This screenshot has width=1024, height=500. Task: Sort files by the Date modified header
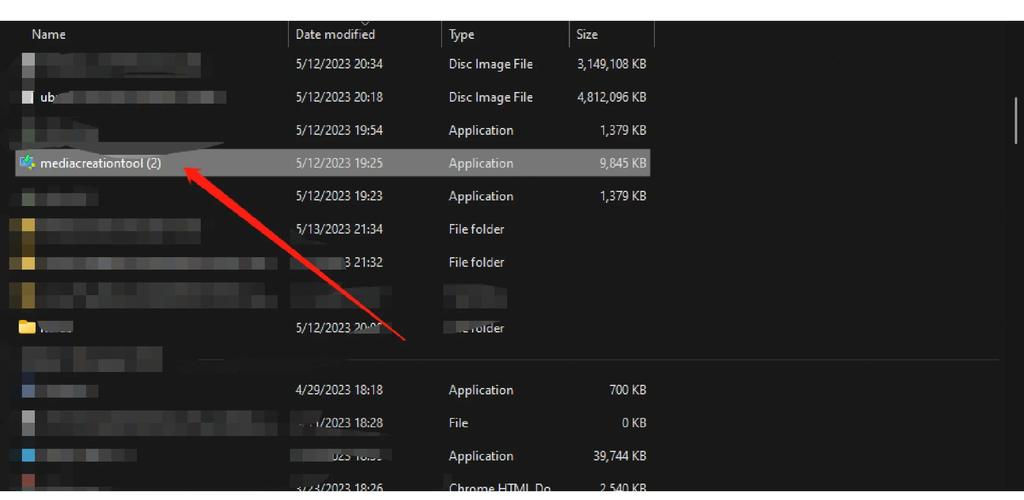(335, 34)
